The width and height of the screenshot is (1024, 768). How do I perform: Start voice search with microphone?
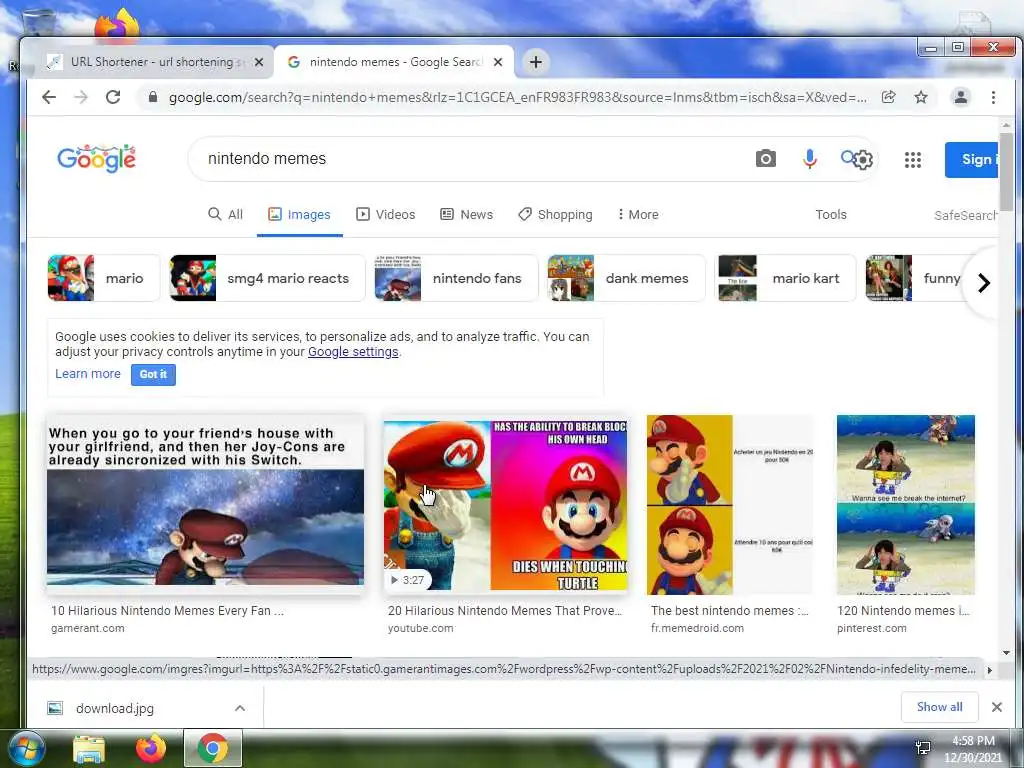[810, 159]
